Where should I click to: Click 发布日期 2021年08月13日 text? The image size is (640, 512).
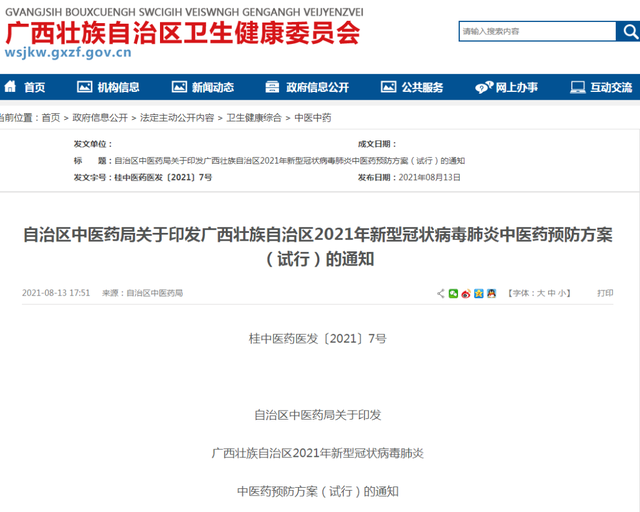[x=409, y=177]
